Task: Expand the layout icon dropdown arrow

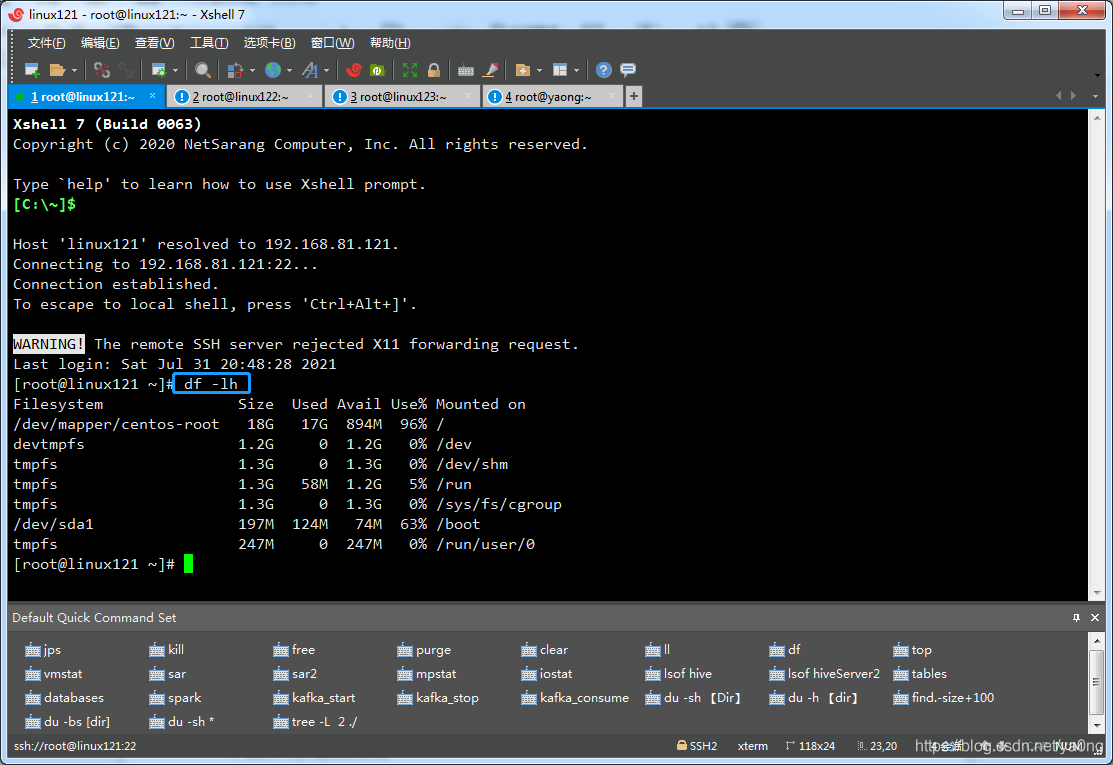Action: coord(576,70)
